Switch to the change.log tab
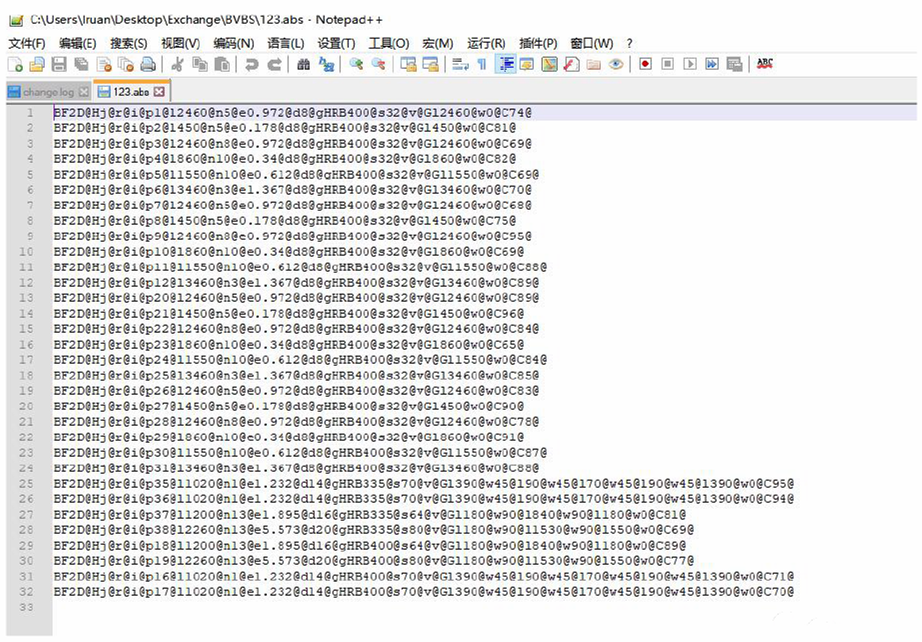Image resolution: width=922 pixels, height=642 pixels. coord(48,92)
